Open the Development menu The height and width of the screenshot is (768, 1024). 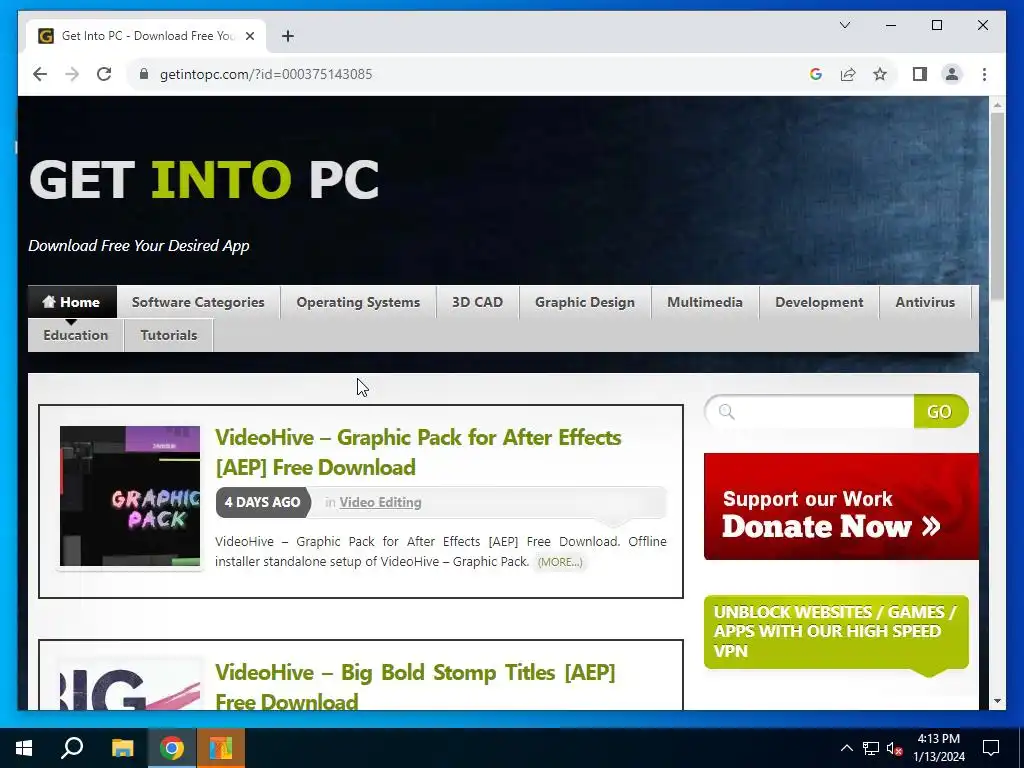819,302
